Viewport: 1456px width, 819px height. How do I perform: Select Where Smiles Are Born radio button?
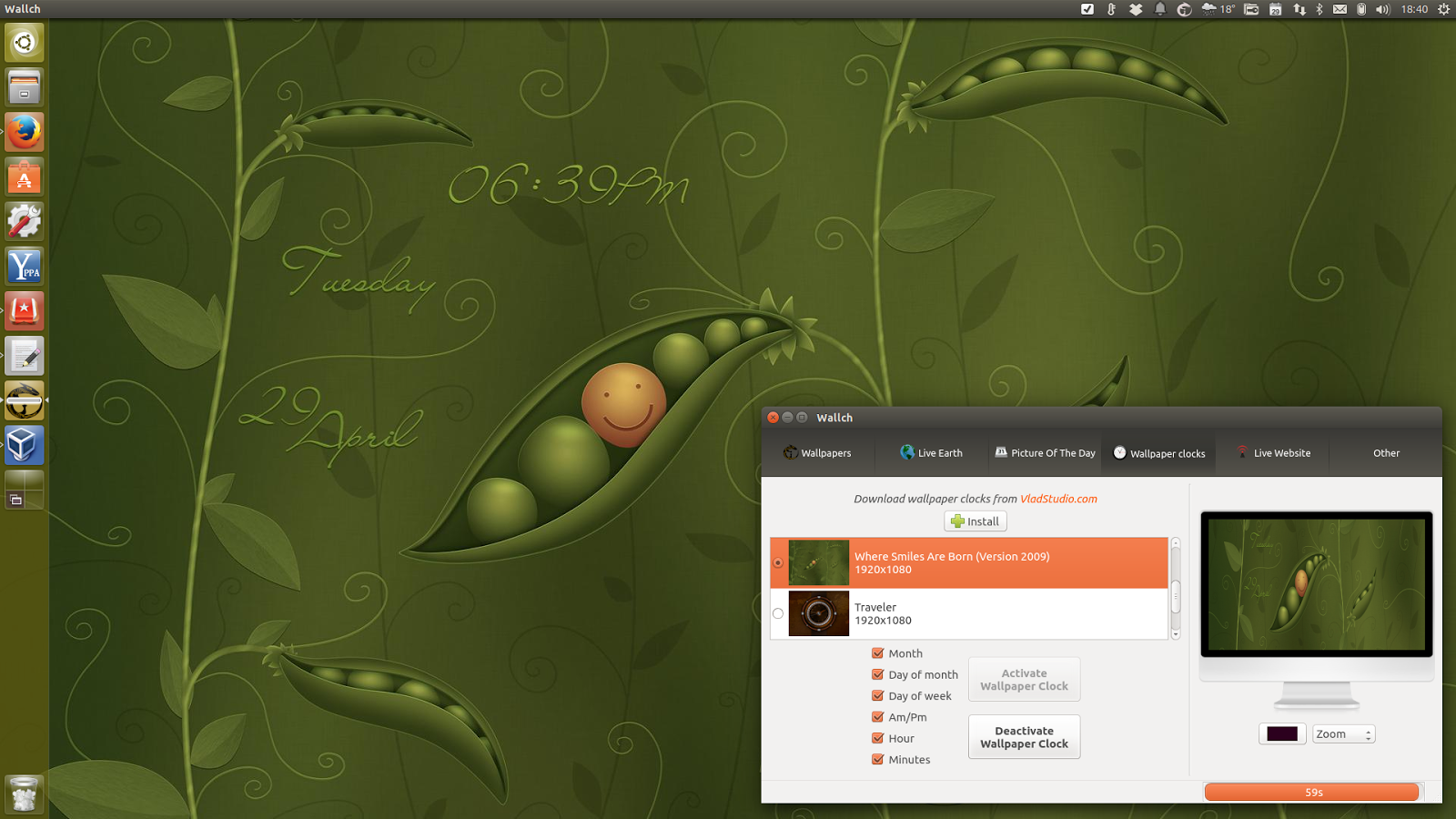(x=778, y=562)
